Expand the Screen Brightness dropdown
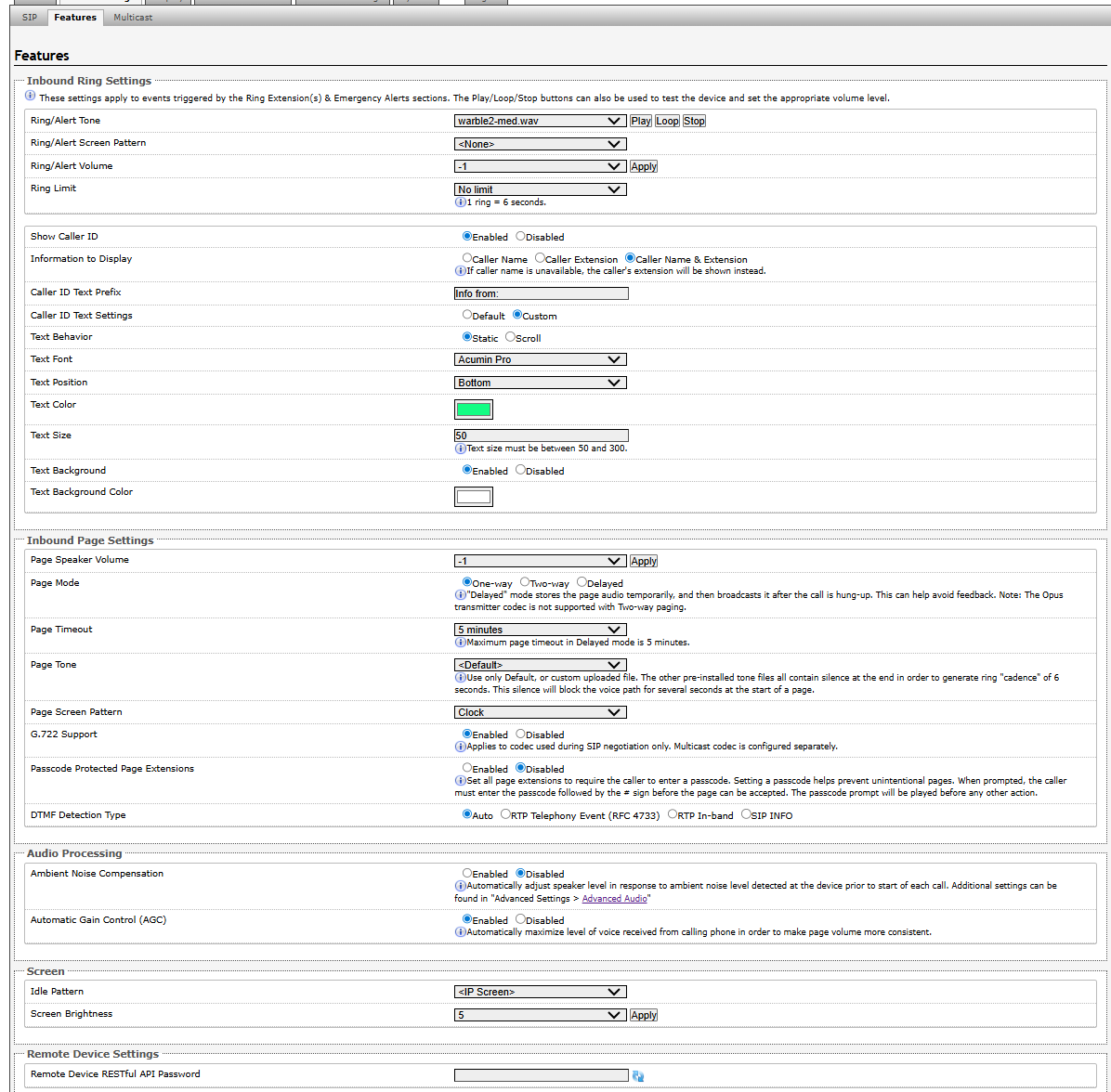1111x1092 pixels. (540, 1015)
